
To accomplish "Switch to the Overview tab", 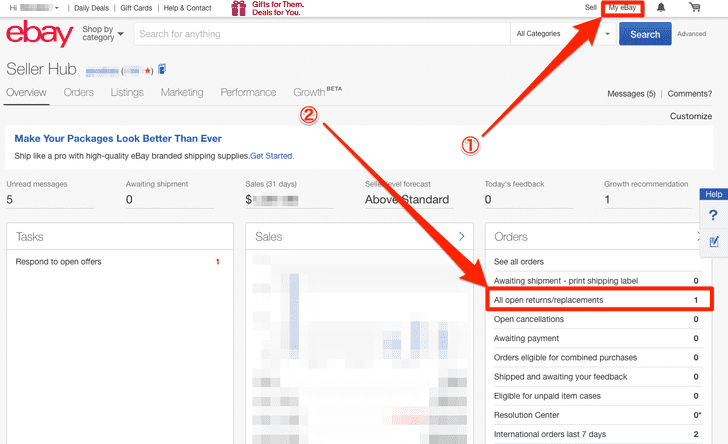I will tap(26, 92).
